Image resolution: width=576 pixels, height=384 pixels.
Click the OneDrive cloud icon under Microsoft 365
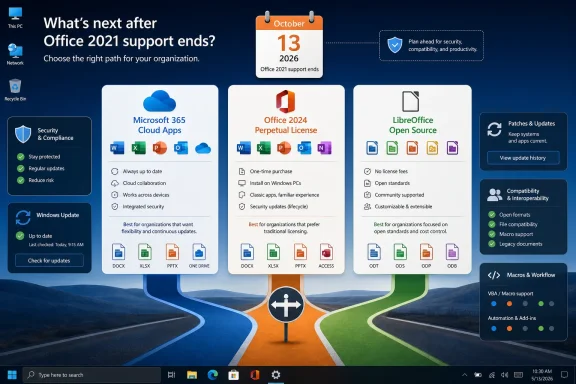point(203,148)
